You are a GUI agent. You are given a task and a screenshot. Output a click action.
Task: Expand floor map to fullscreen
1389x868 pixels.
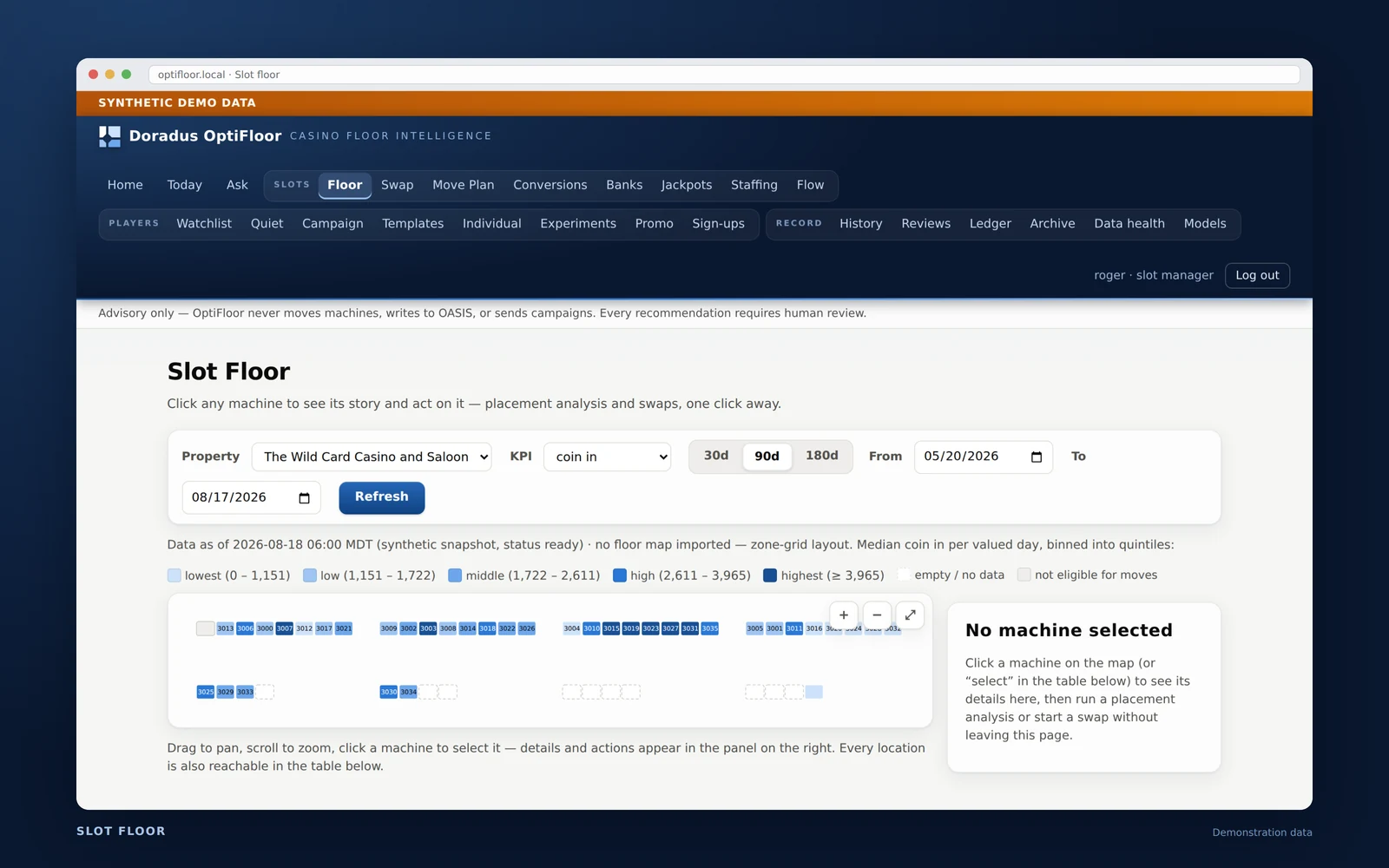(x=910, y=615)
